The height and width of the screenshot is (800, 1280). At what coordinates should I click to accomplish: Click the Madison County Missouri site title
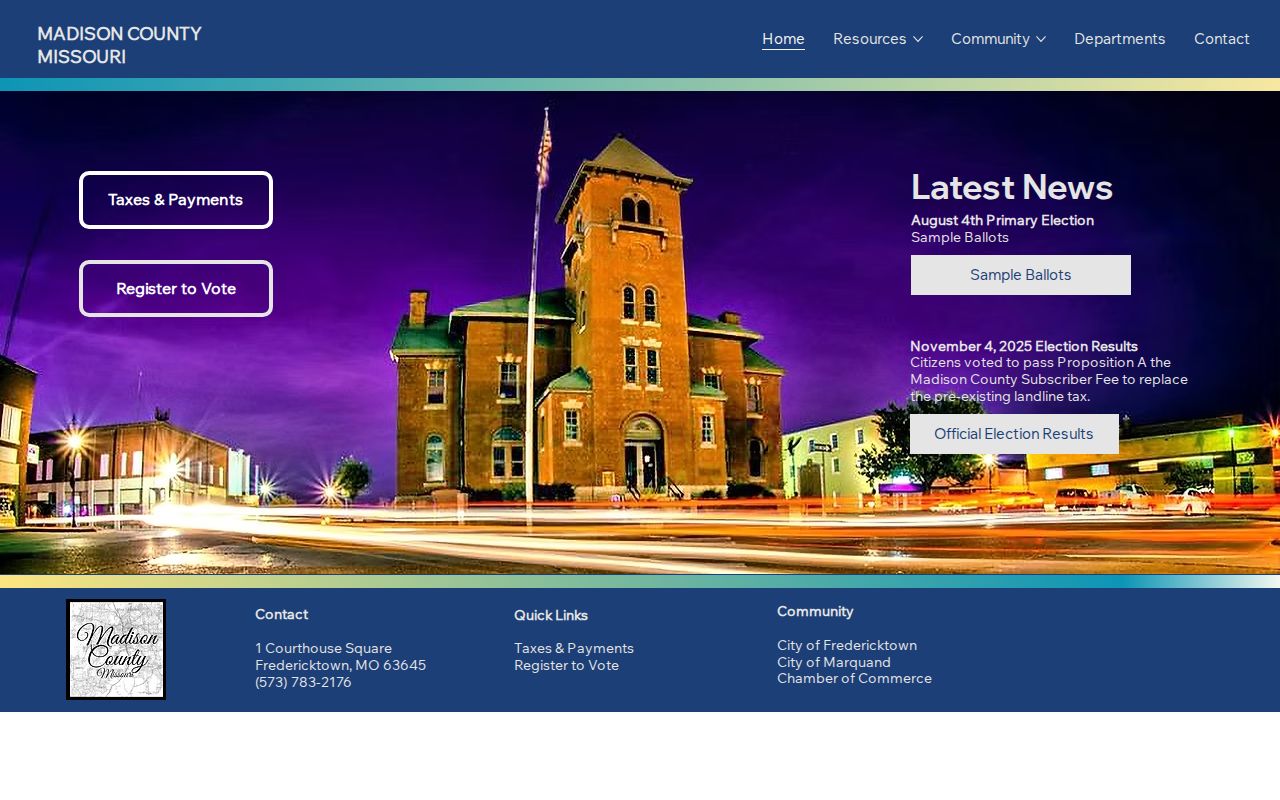(x=120, y=45)
